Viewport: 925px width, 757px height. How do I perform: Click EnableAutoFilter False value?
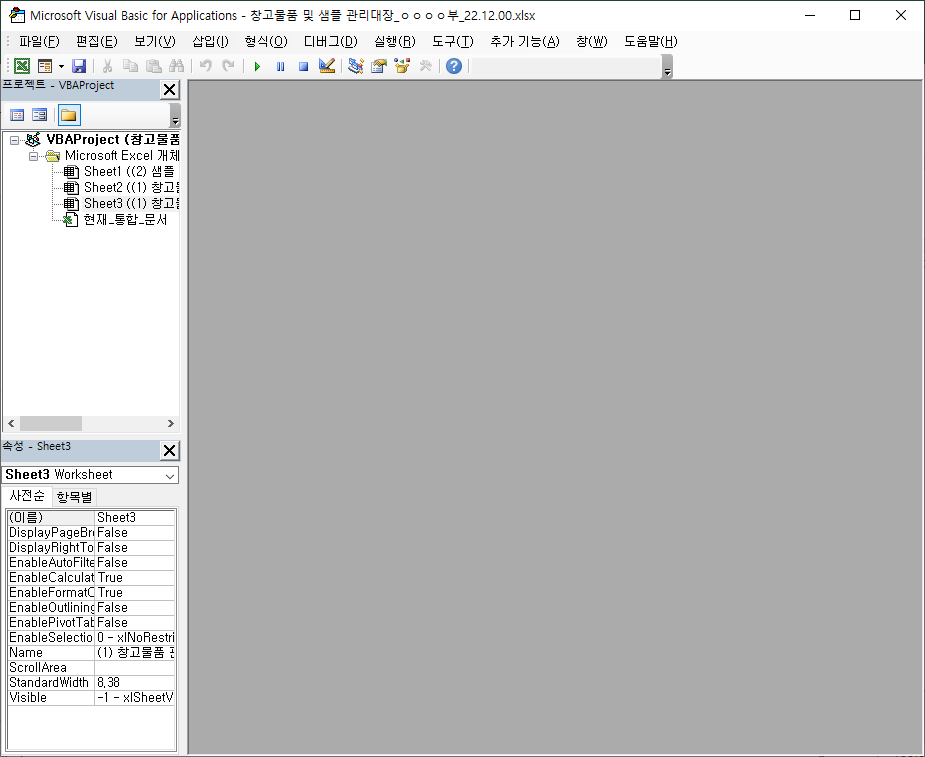pos(135,563)
